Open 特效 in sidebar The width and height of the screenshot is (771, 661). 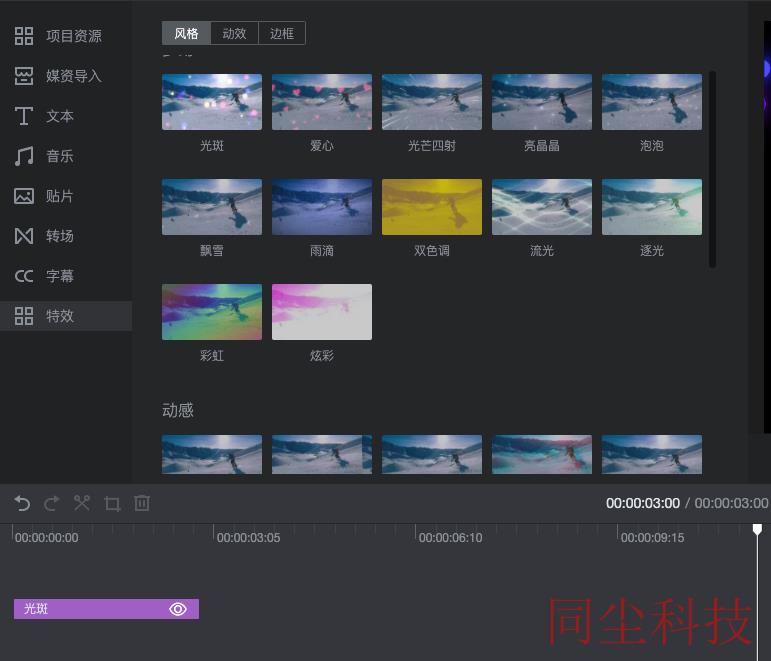(x=66, y=316)
